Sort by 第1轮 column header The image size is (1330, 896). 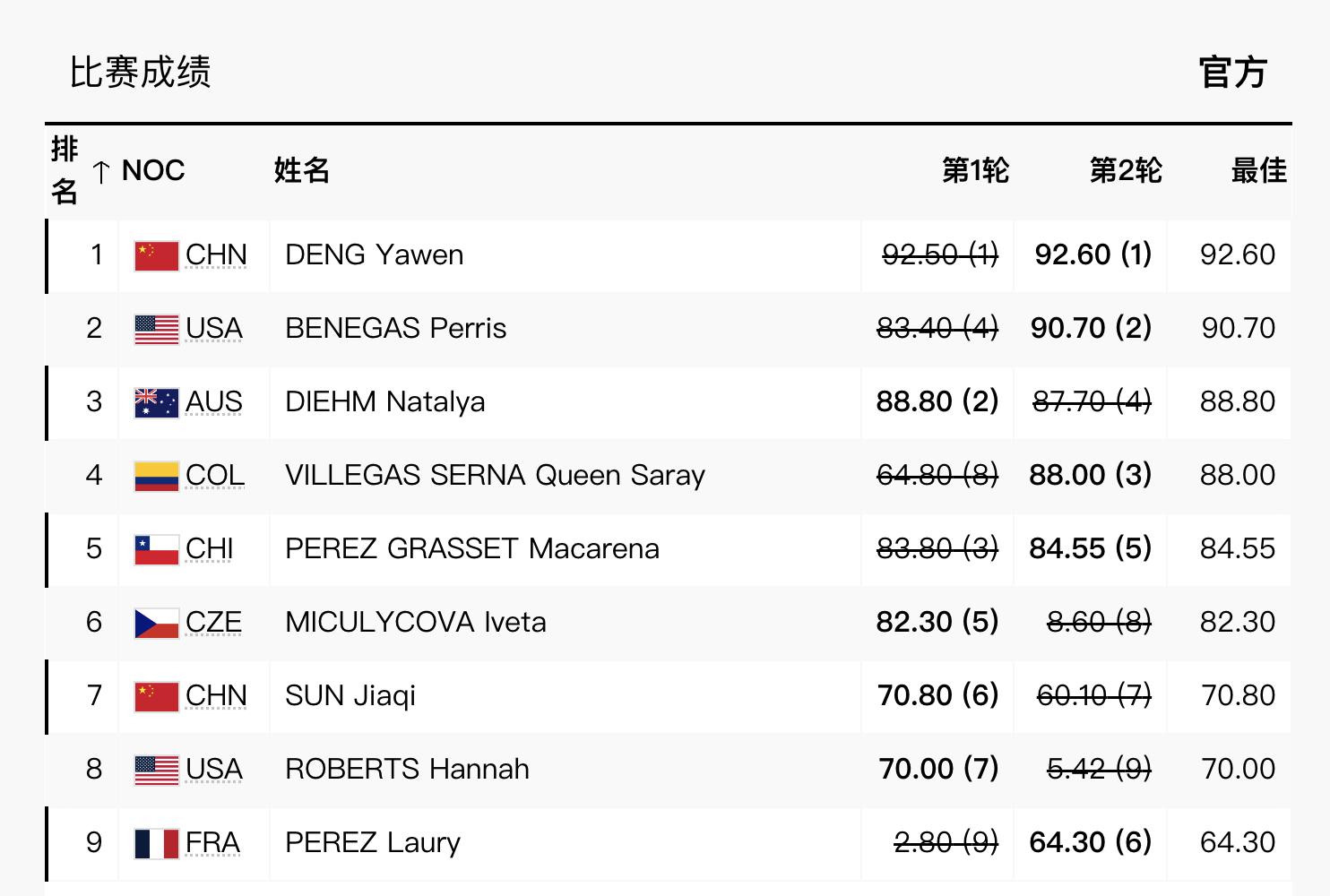pos(975,170)
